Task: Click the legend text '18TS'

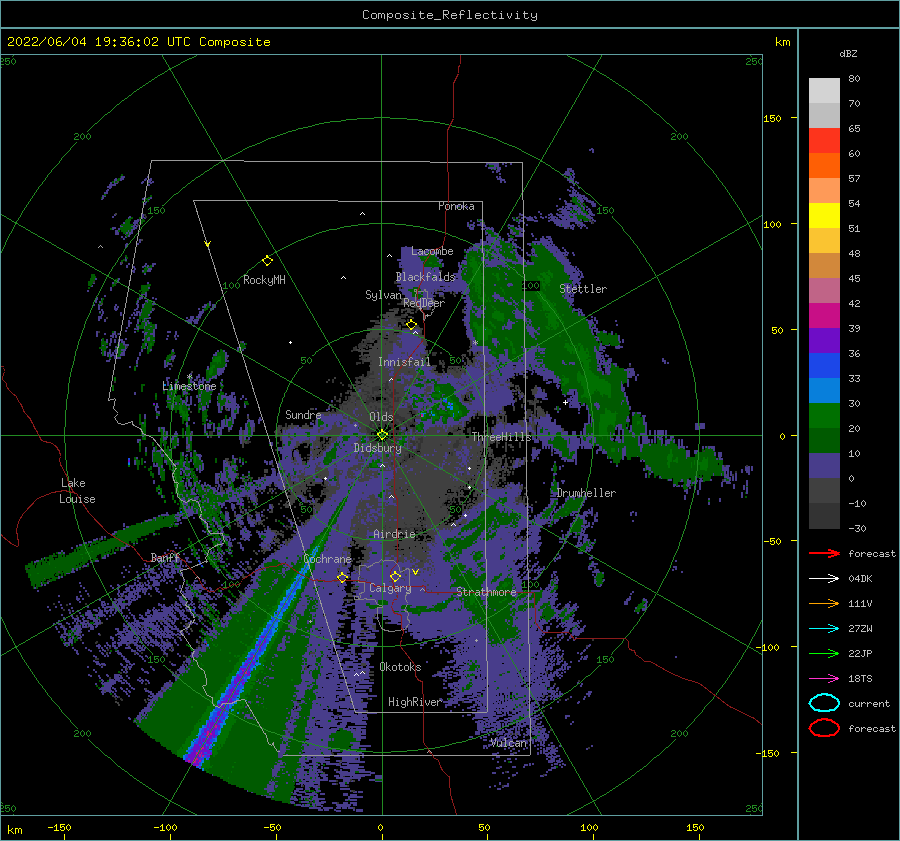Action: click(860, 679)
